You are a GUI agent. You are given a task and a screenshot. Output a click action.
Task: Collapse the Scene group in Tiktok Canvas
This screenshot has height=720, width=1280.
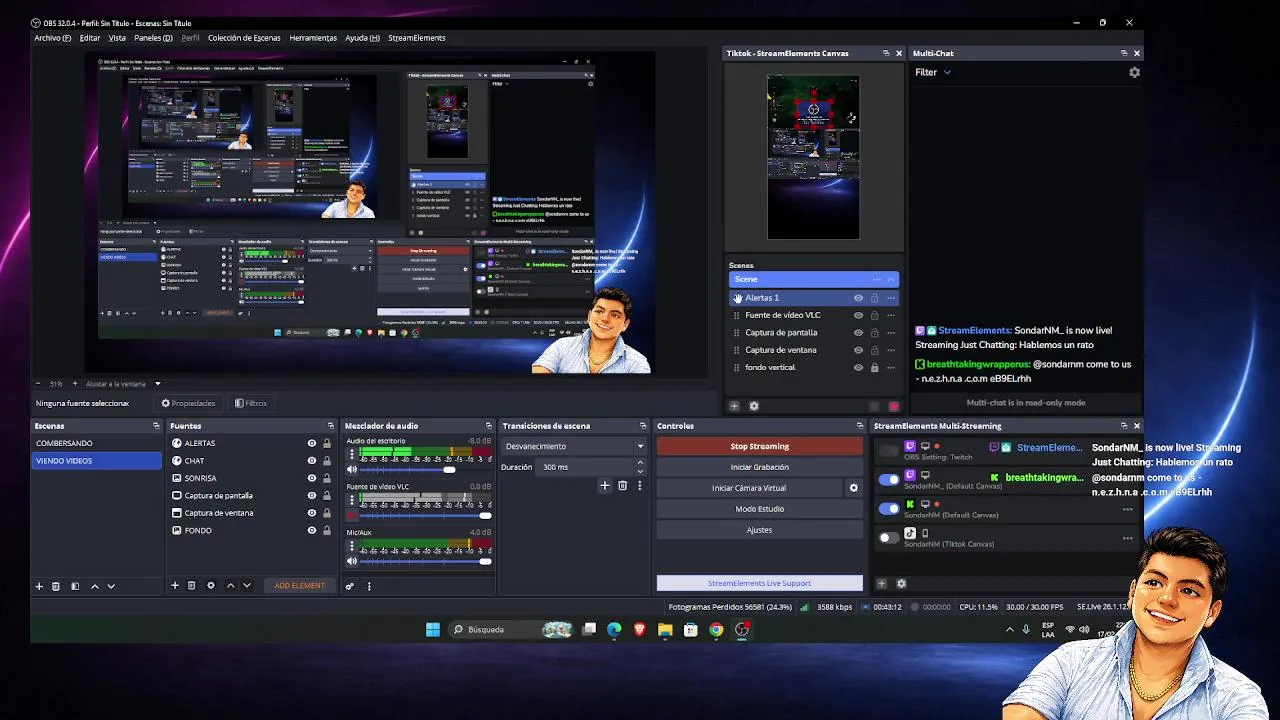coord(890,280)
